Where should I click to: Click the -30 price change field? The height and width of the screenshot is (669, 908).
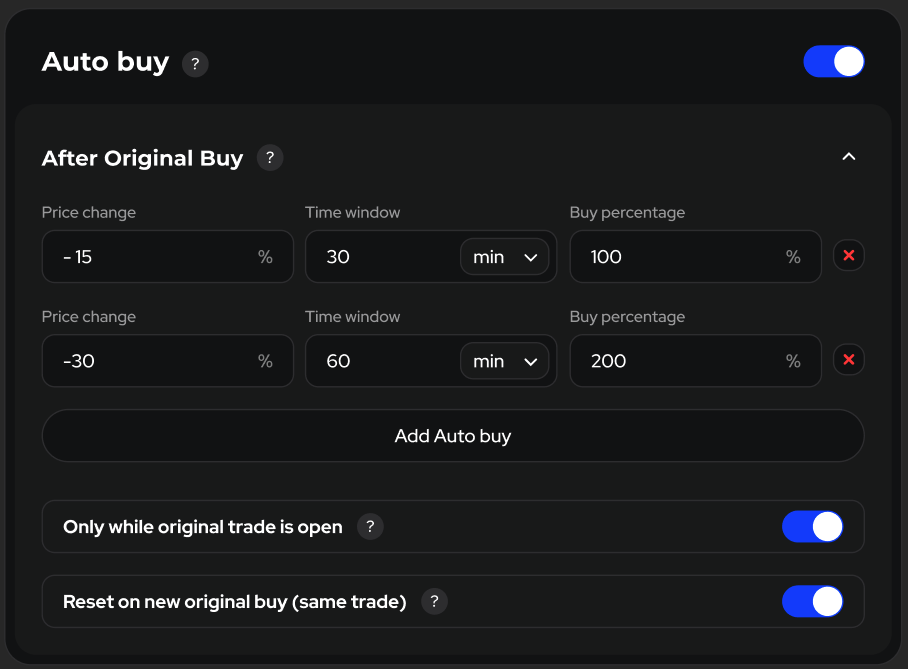[x=150, y=361]
